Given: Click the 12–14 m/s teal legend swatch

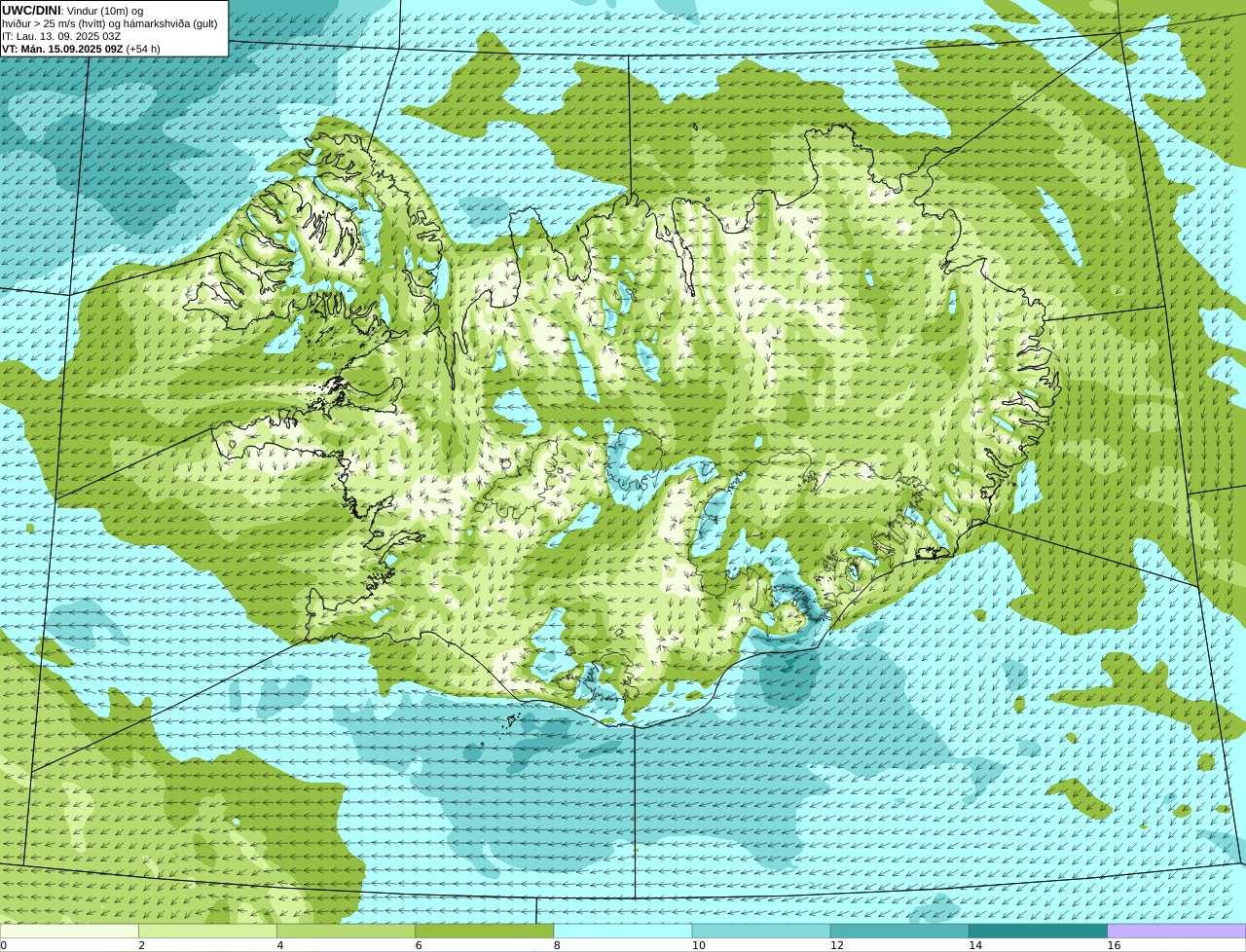Looking at the screenshot, I should (x=899, y=932).
